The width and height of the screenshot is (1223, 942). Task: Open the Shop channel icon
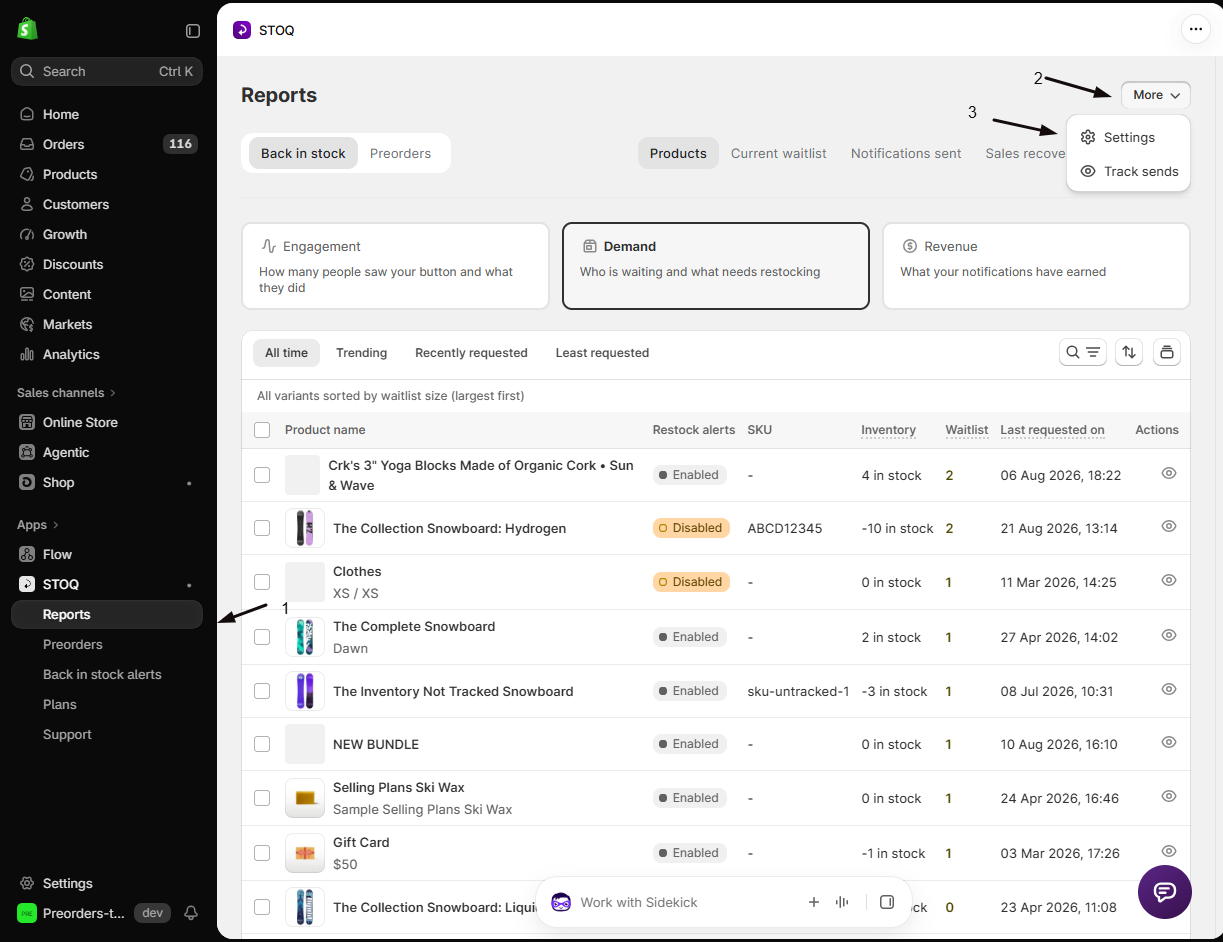tap(27, 482)
